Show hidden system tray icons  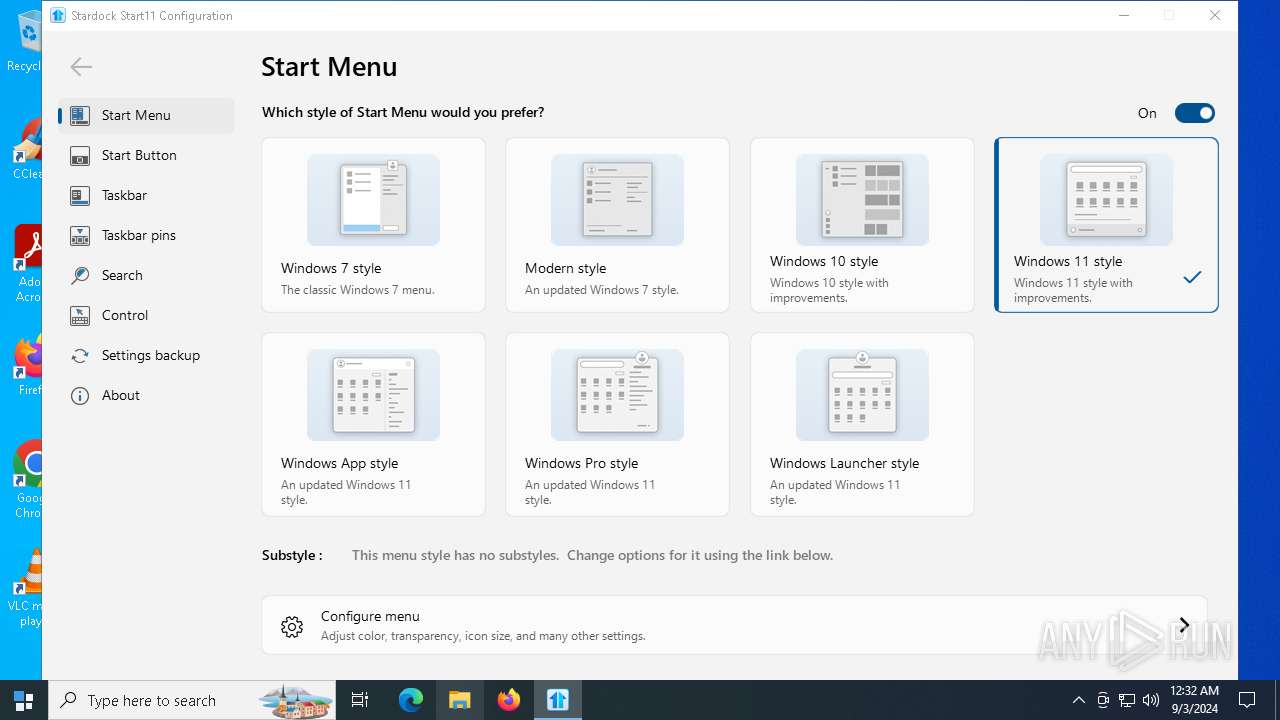[x=1078, y=700]
